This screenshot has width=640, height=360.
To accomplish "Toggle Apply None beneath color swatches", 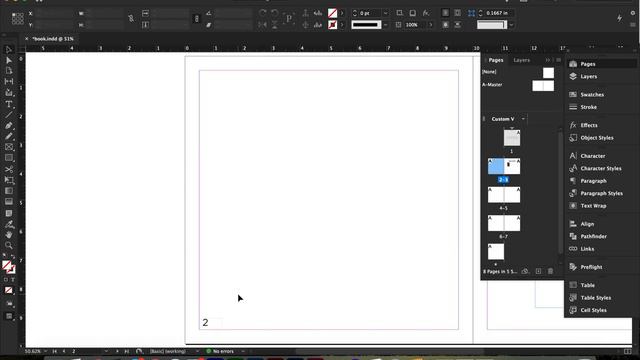I will click(9, 290).
